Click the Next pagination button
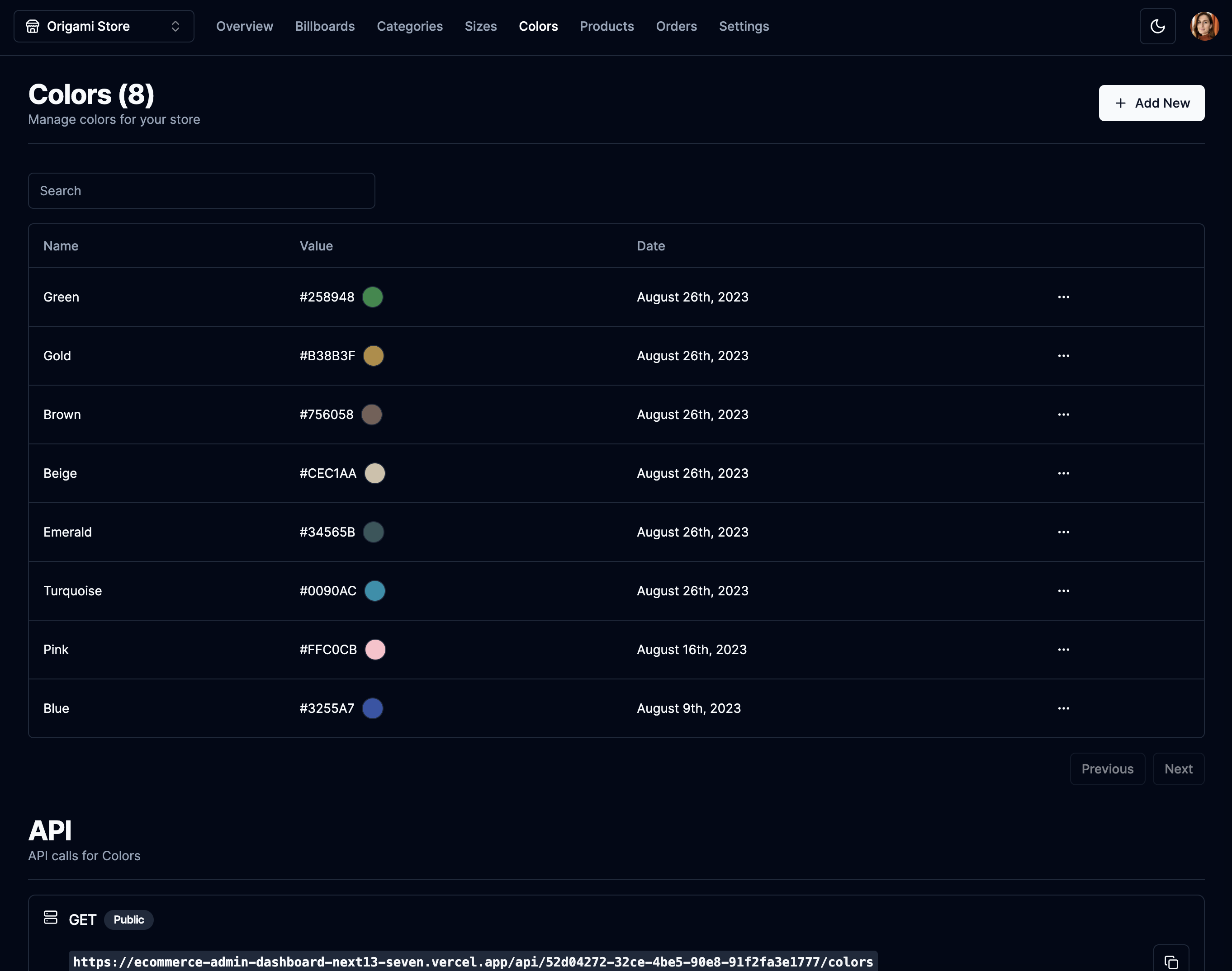The height and width of the screenshot is (971, 1232). click(1178, 768)
